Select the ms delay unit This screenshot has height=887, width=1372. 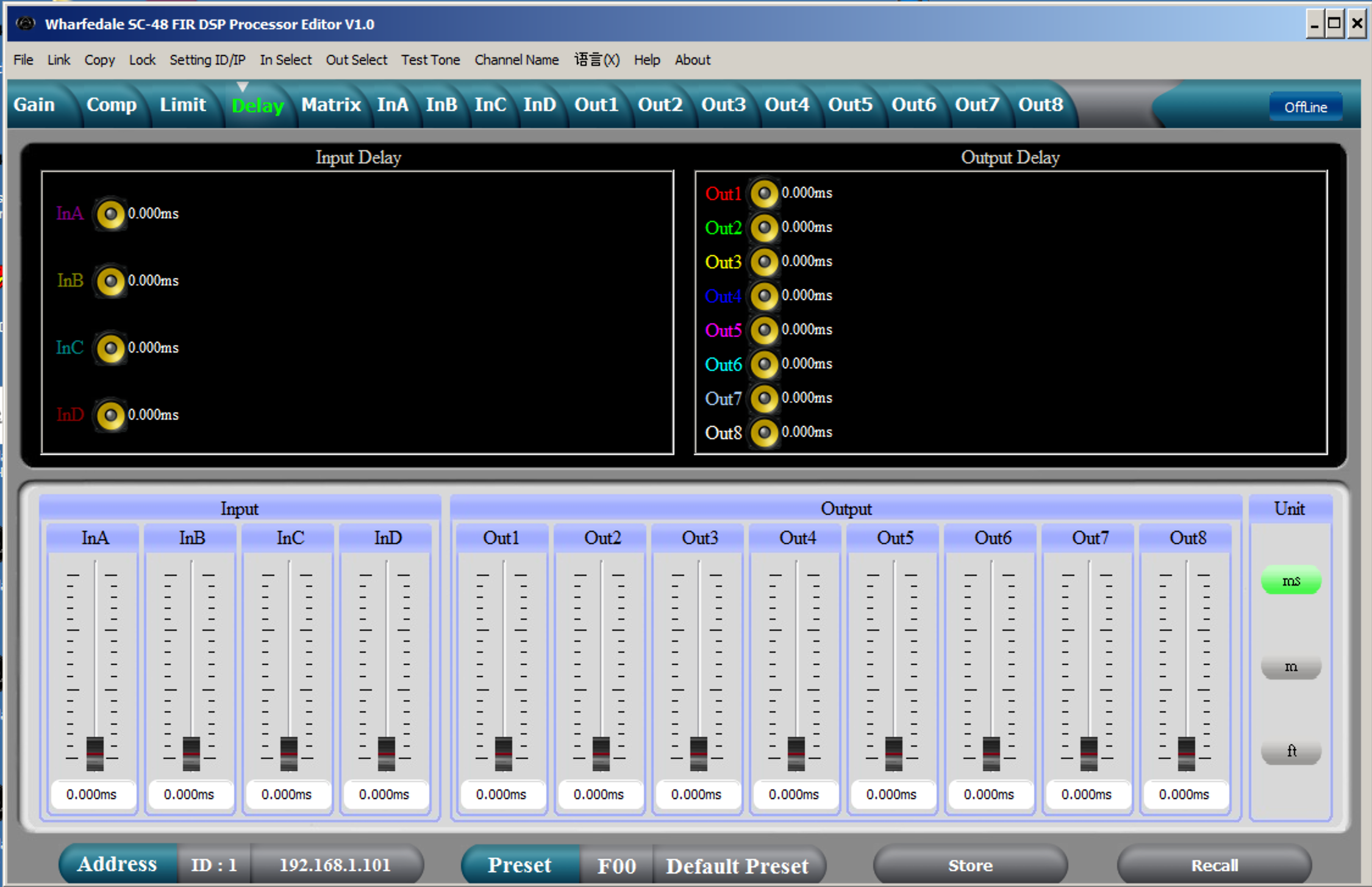click(1290, 580)
